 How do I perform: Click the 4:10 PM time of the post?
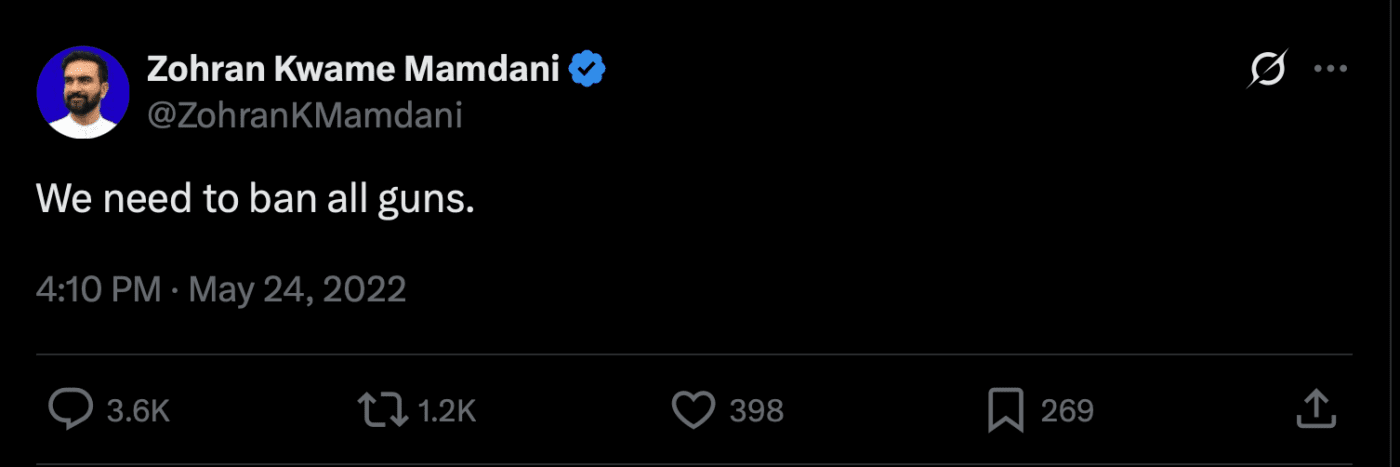point(98,290)
